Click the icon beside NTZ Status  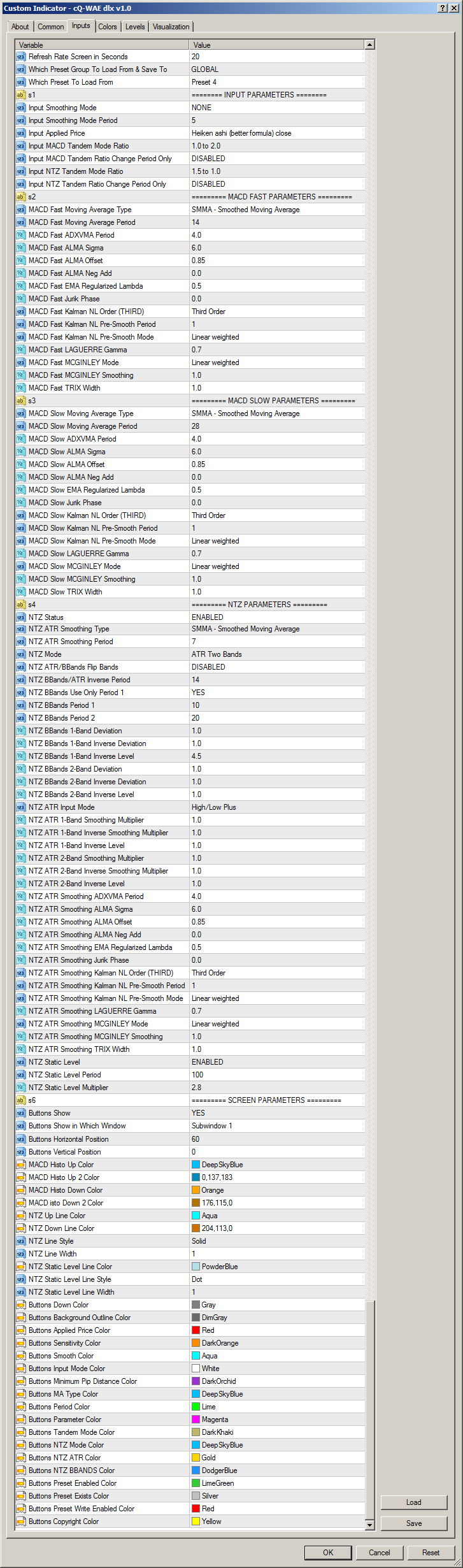pyautogui.click(x=21, y=617)
